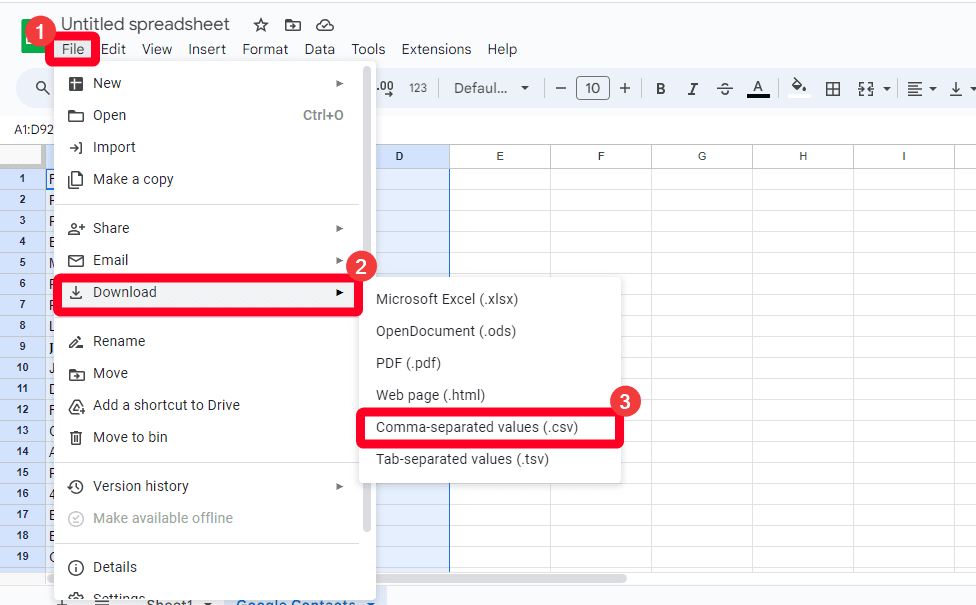Toggle strikethrough formatting
Viewport: 976px width, 605px height.
pos(725,89)
